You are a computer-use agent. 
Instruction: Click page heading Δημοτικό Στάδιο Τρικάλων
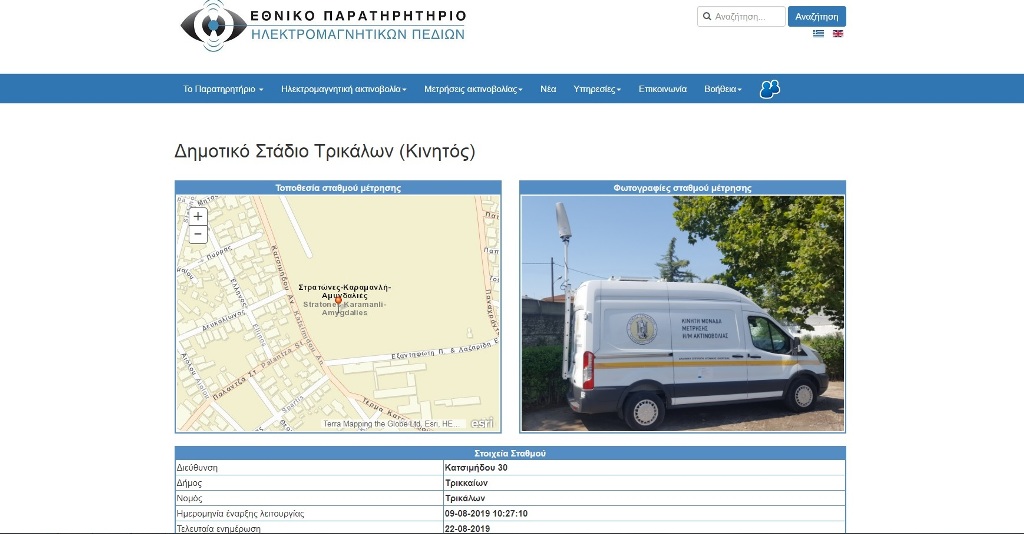[x=325, y=151]
